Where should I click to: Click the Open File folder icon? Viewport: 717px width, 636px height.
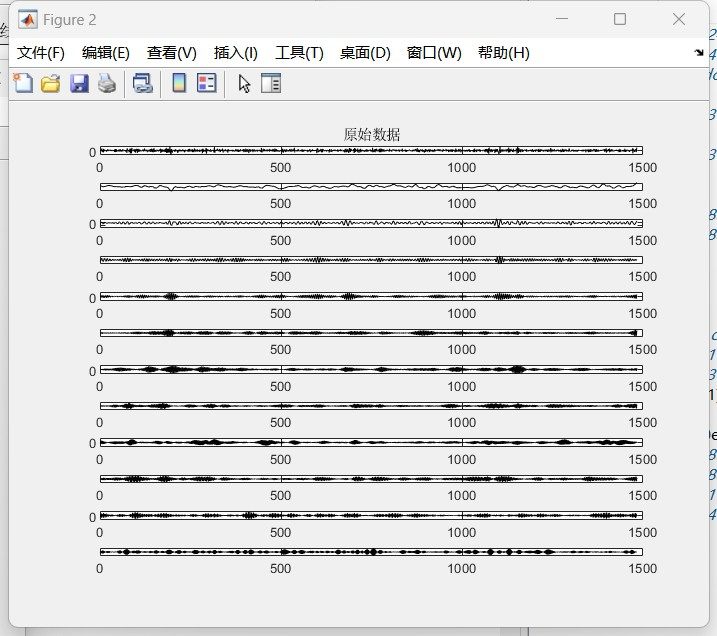tap(51, 84)
